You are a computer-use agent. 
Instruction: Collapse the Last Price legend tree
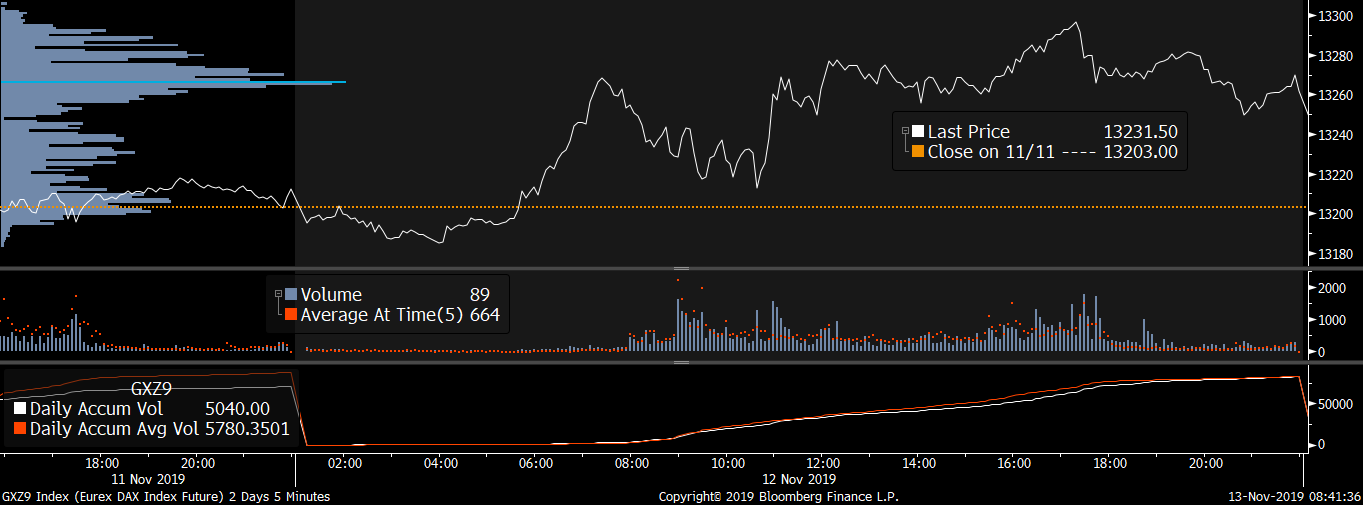[905, 131]
